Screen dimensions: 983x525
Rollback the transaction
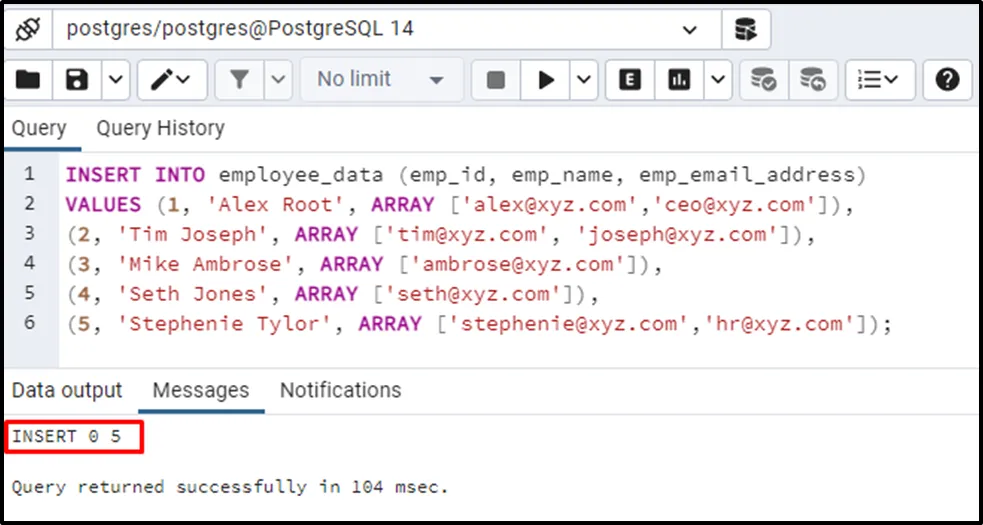[x=813, y=80]
